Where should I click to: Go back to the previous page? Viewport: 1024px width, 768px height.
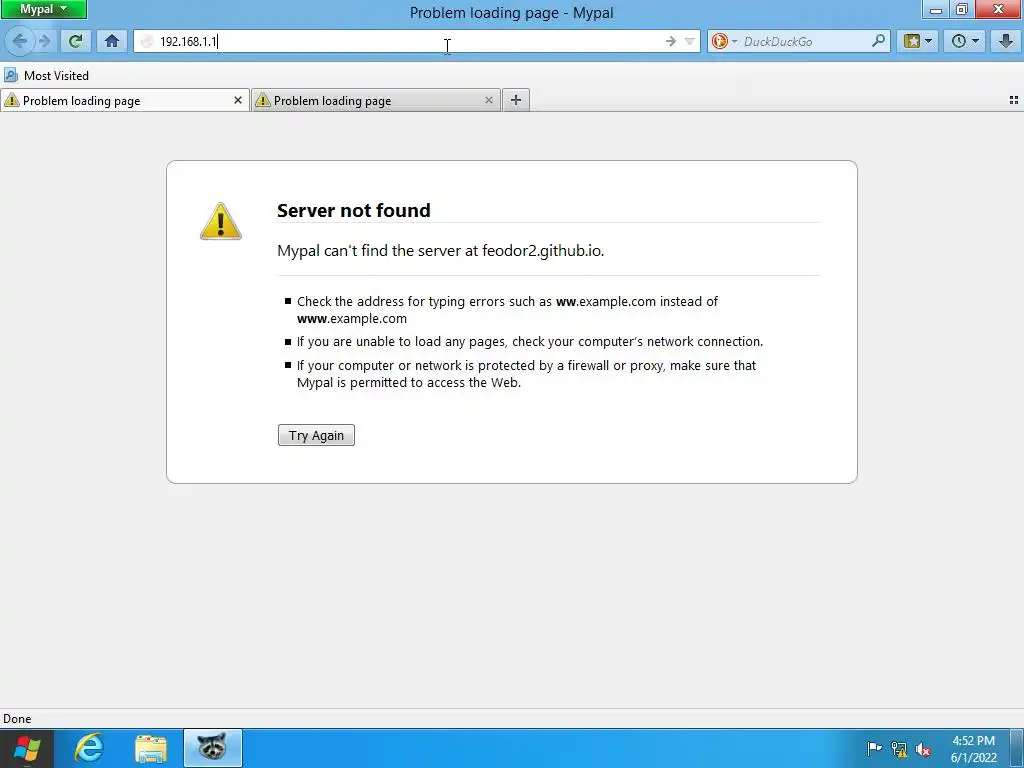point(20,41)
